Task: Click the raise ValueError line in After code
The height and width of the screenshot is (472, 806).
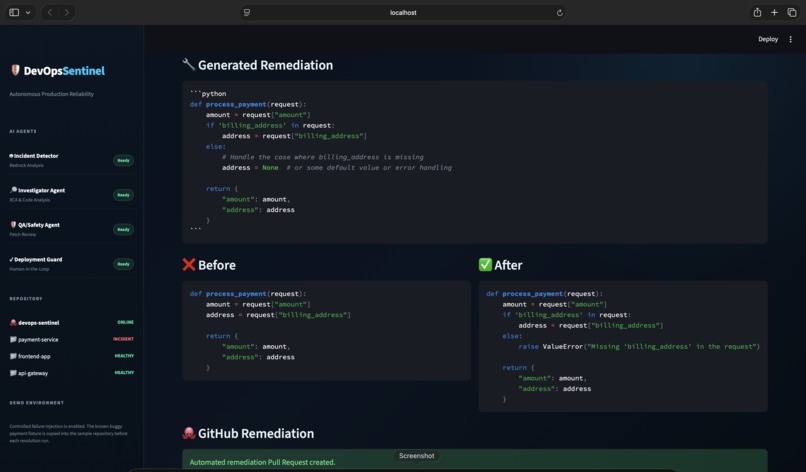Action: click(639, 347)
